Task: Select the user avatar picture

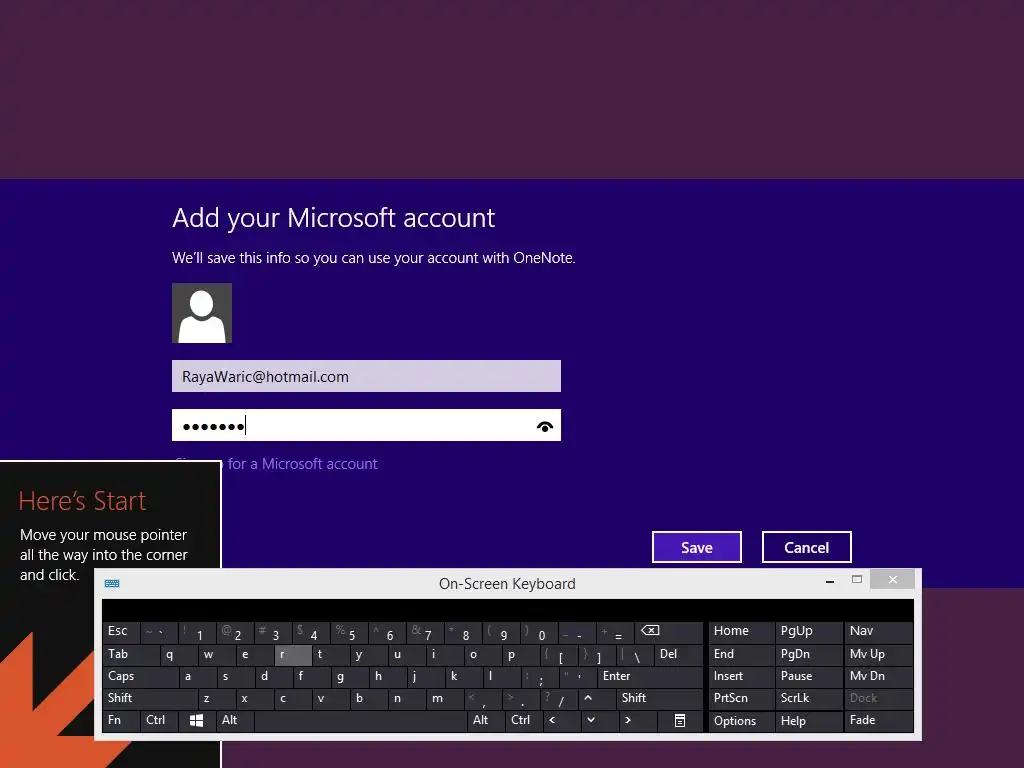Action: [202, 313]
